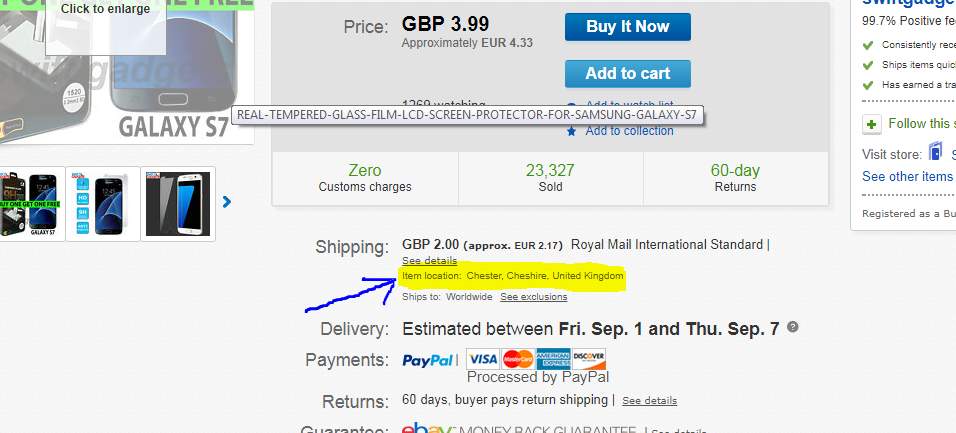Open the Add to collection link
The width and height of the screenshot is (956, 433).
(629, 131)
